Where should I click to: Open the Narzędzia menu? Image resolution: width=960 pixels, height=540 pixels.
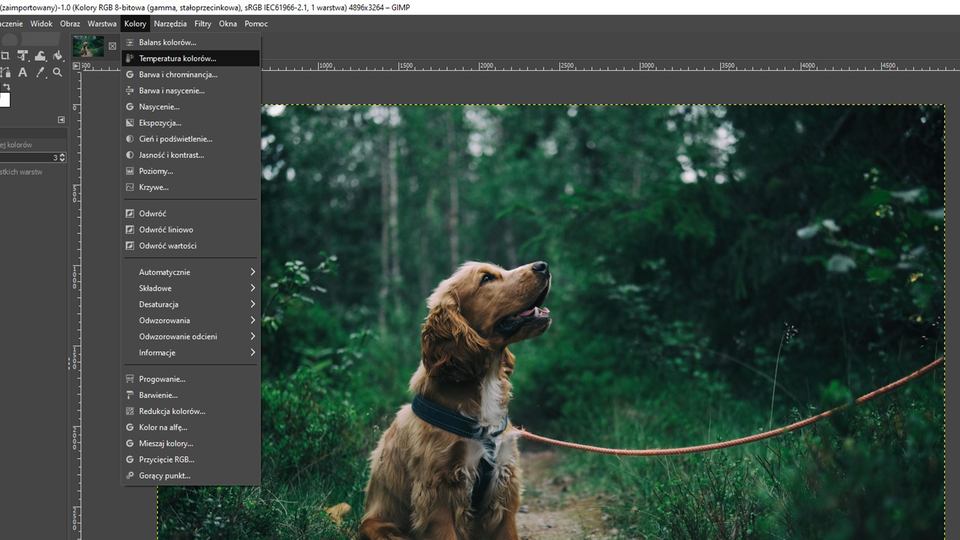pyautogui.click(x=170, y=23)
